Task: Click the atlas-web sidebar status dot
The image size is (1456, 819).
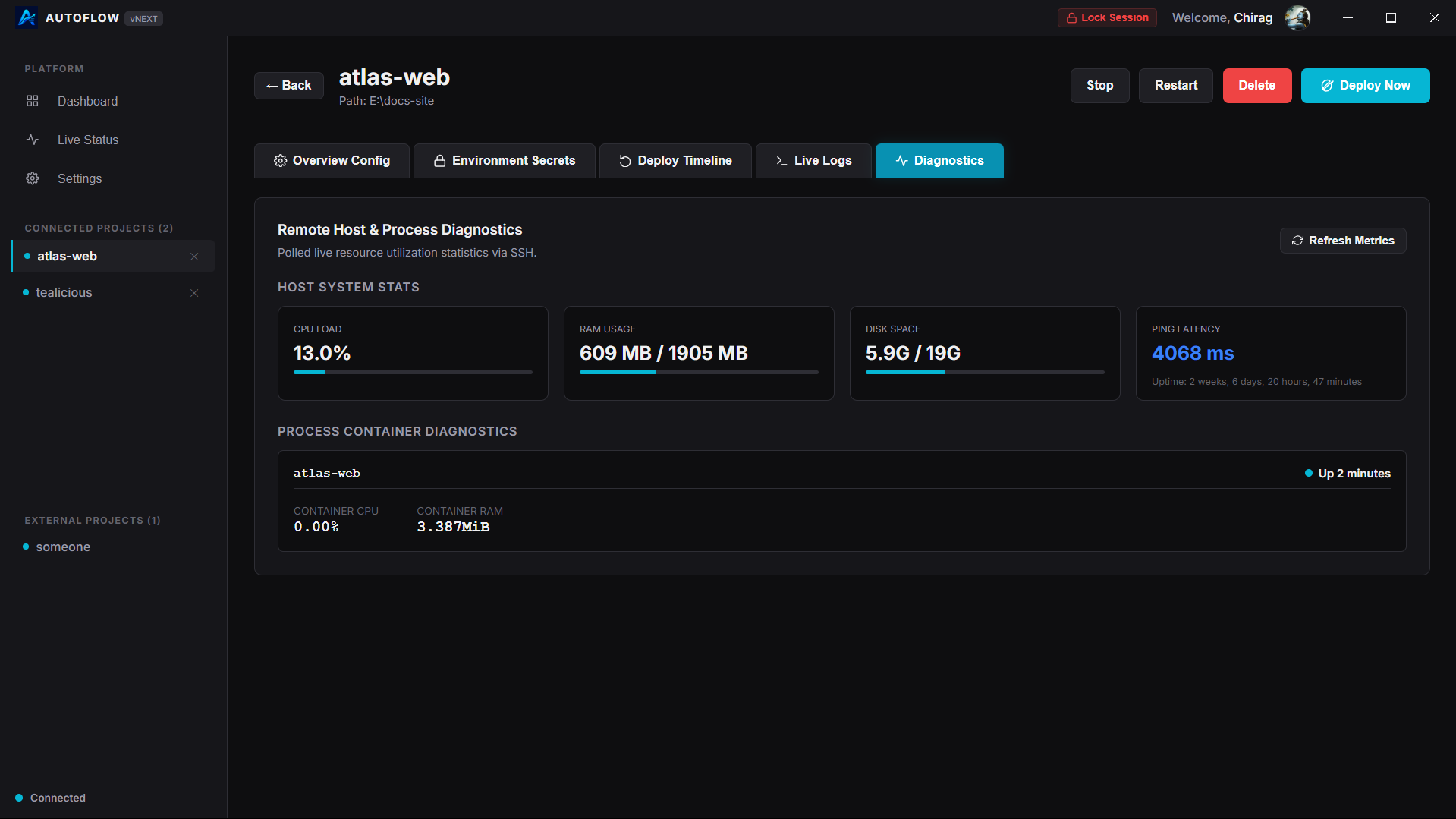Action: tap(27, 257)
